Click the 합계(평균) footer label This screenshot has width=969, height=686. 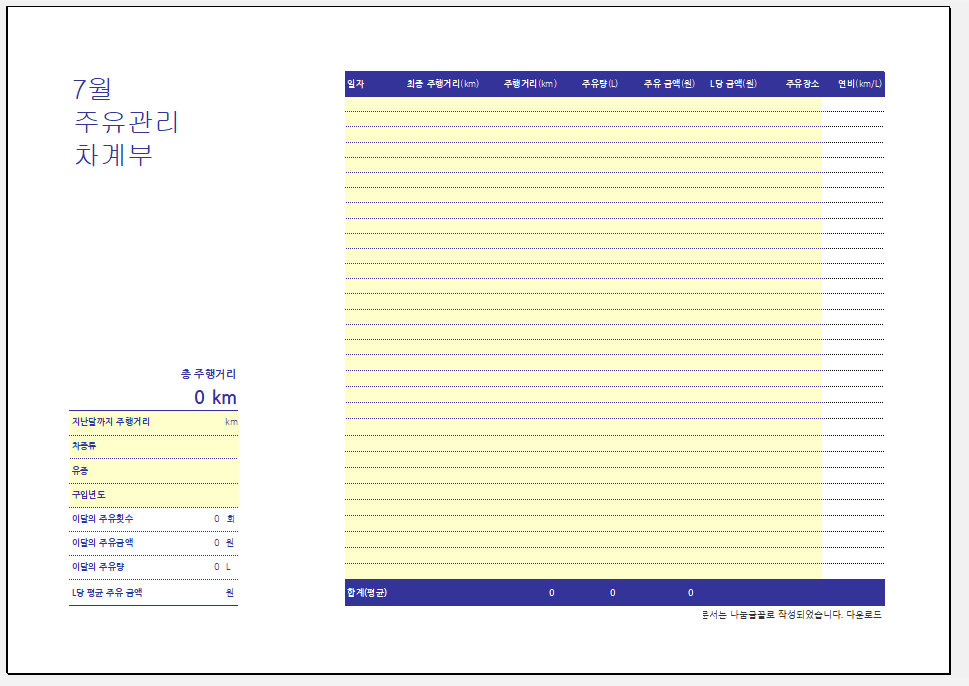tap(367, 593)
